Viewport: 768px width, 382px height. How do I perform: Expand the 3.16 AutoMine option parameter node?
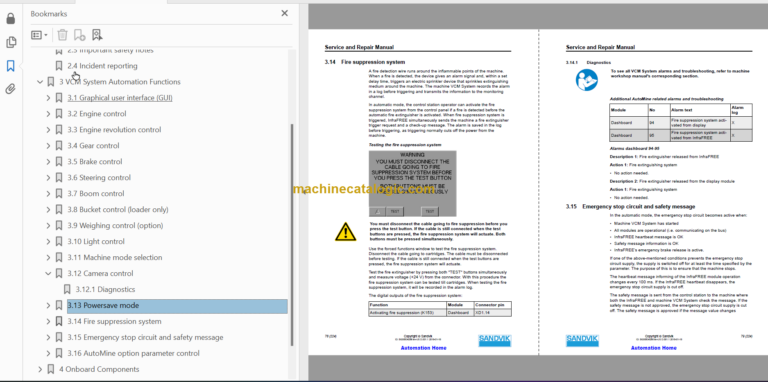coord(48,354)
